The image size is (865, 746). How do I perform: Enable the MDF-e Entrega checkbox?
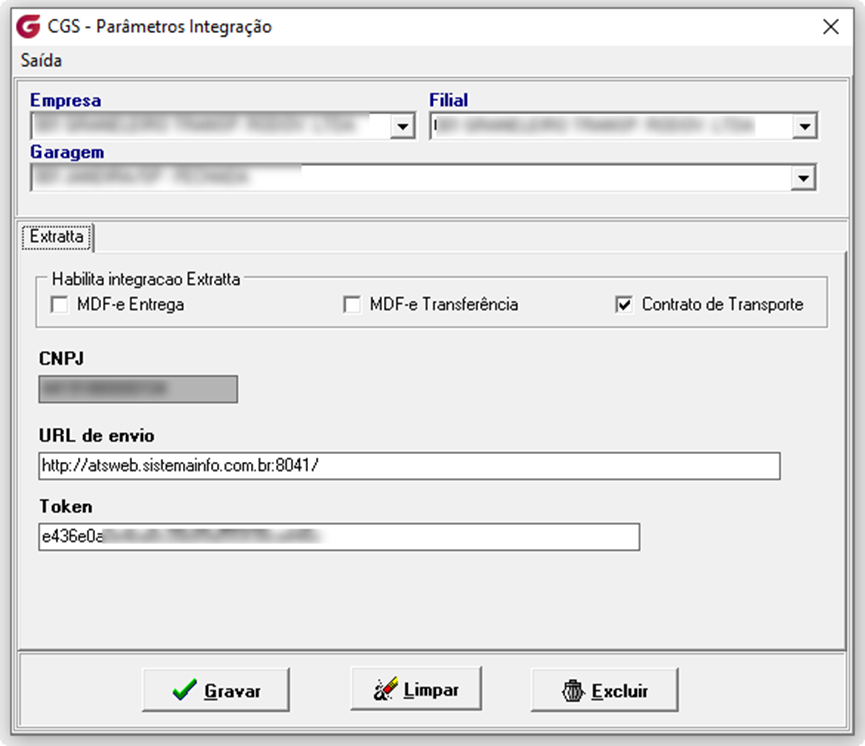(59, 305)
